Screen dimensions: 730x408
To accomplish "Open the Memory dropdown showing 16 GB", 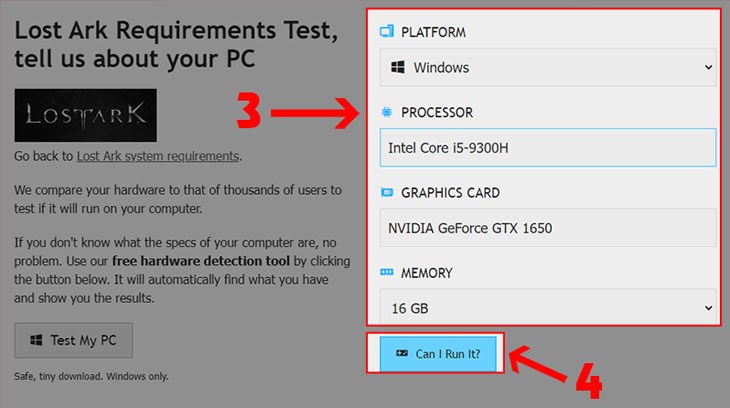I will [548, 307].
